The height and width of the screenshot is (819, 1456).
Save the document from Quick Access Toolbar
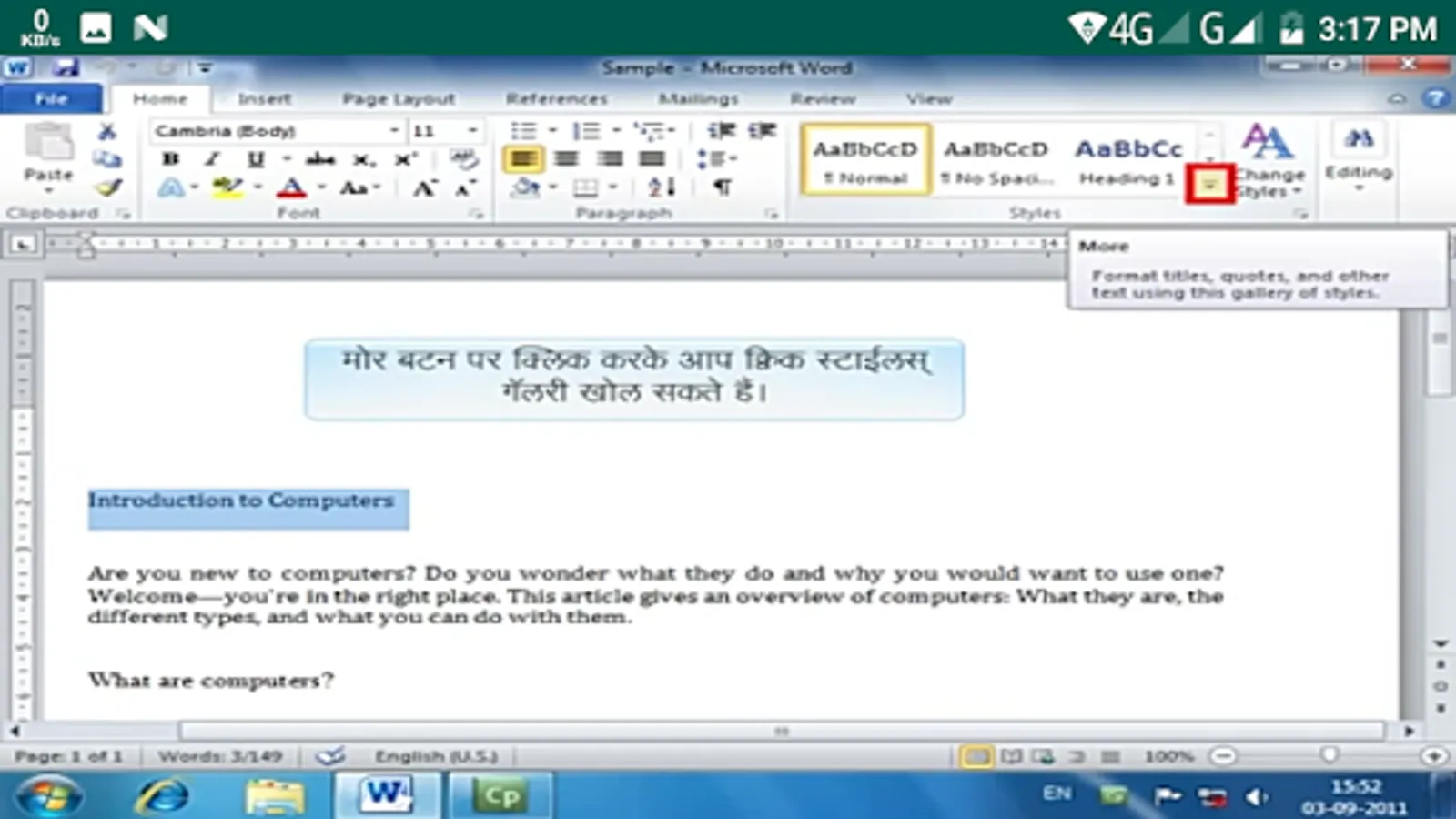pyautogui.click(x=64, y=67)
